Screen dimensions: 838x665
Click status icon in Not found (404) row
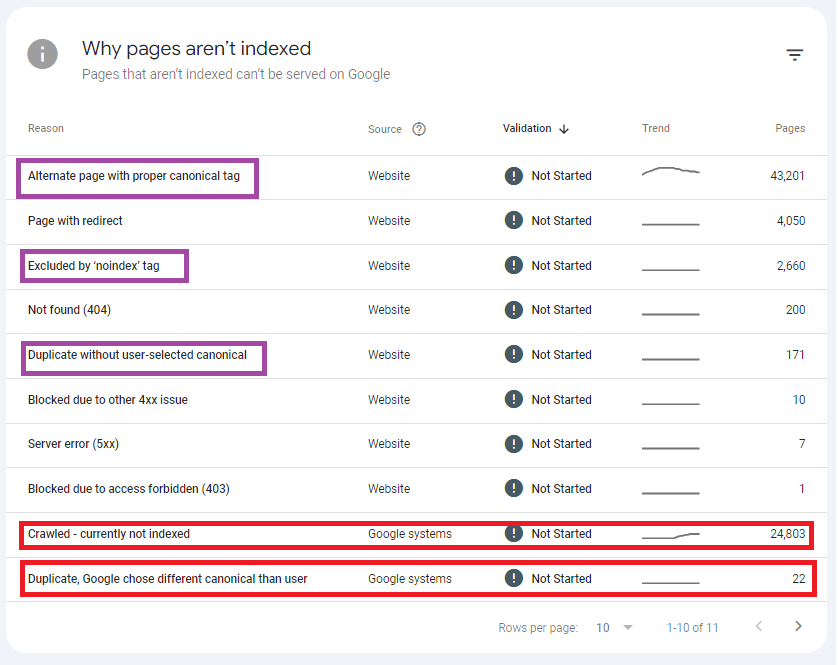(x=514, y=310)
